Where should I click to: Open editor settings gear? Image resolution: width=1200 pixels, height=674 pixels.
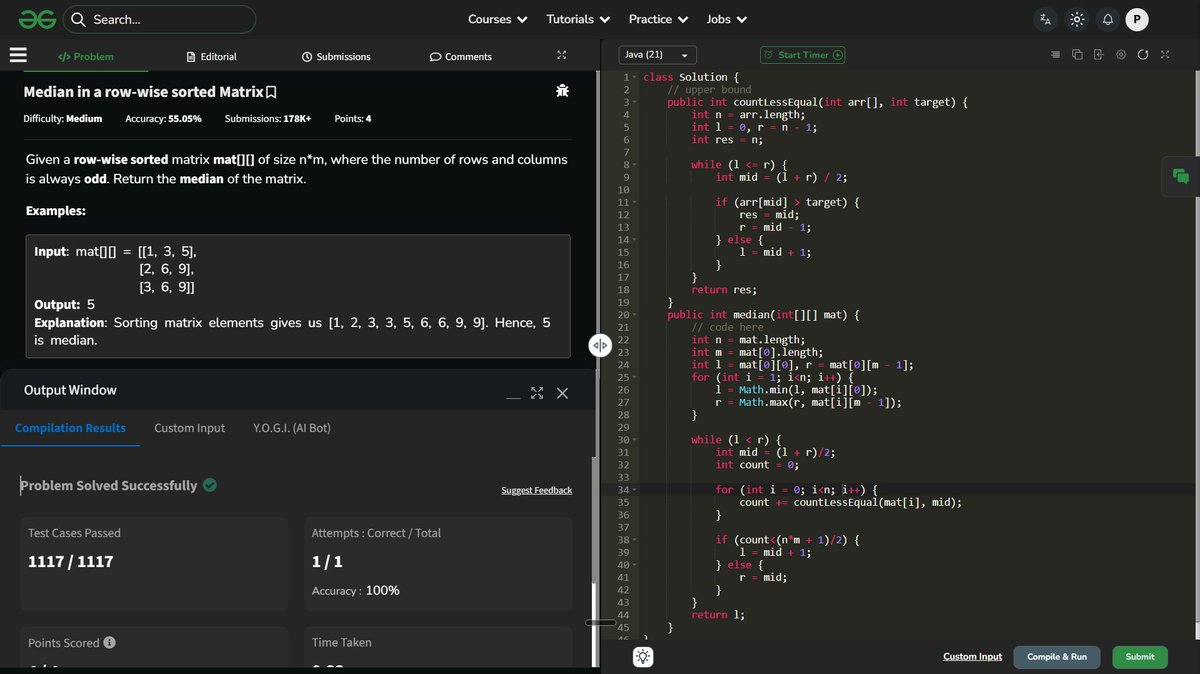[1121, 55]
